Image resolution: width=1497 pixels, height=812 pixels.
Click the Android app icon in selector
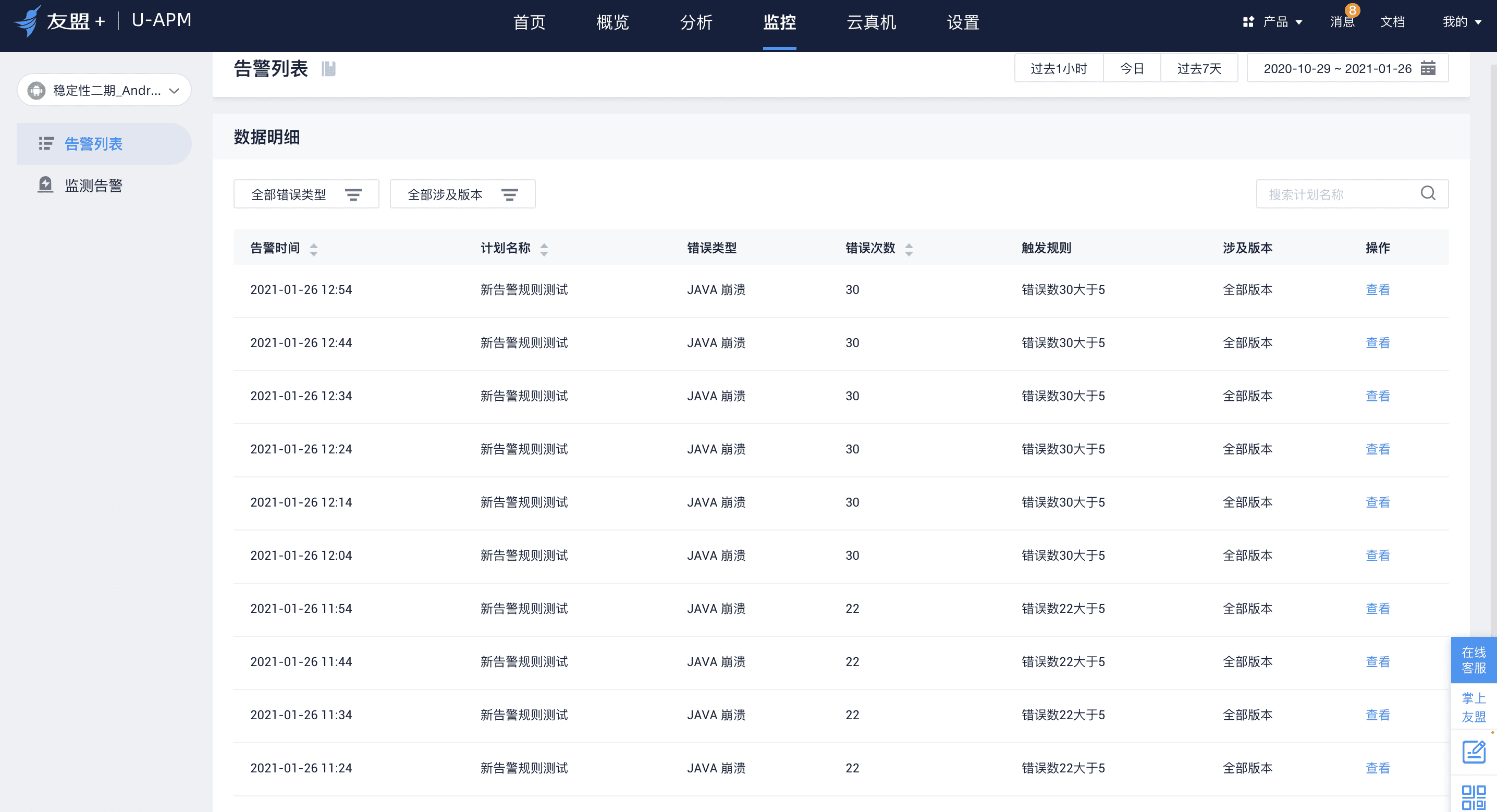coord(36,90)
